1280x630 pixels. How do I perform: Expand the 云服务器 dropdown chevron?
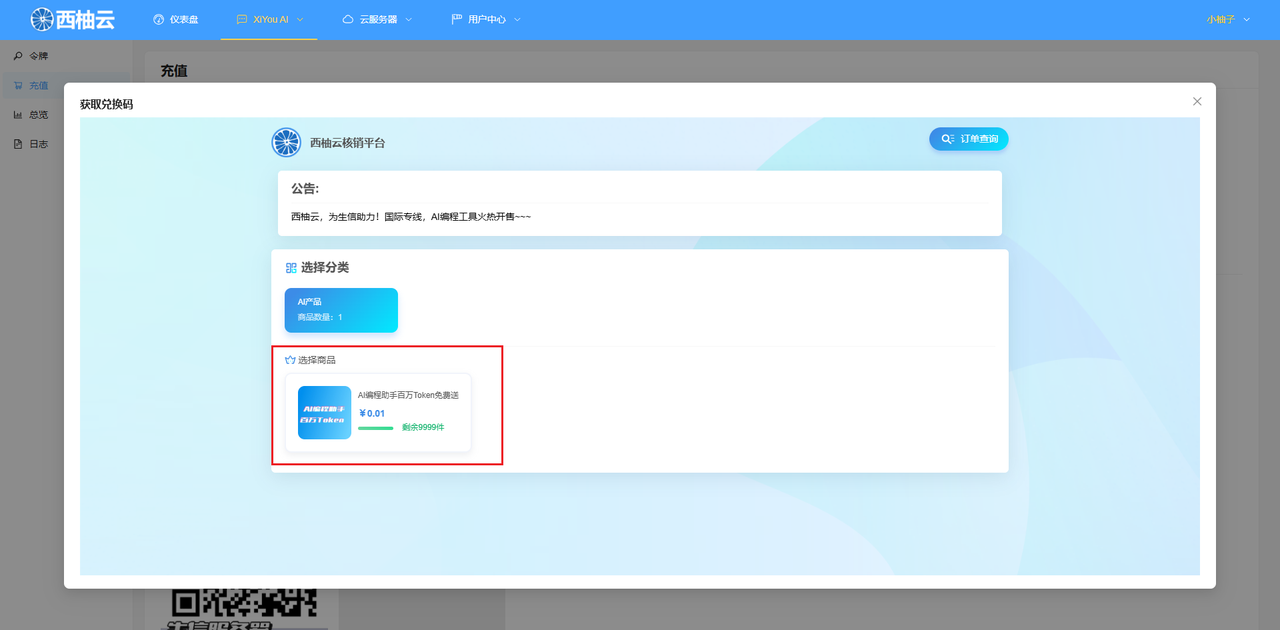click(408, 20)
